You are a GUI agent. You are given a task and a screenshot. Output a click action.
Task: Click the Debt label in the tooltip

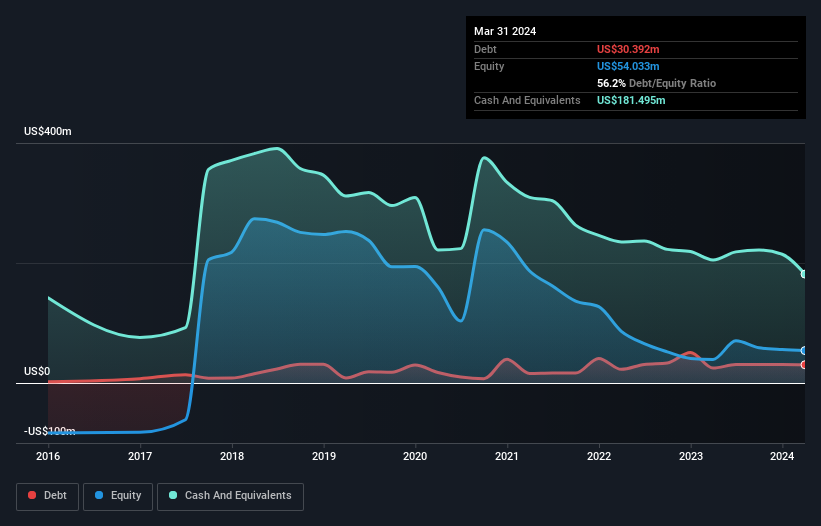pos(485,49)
